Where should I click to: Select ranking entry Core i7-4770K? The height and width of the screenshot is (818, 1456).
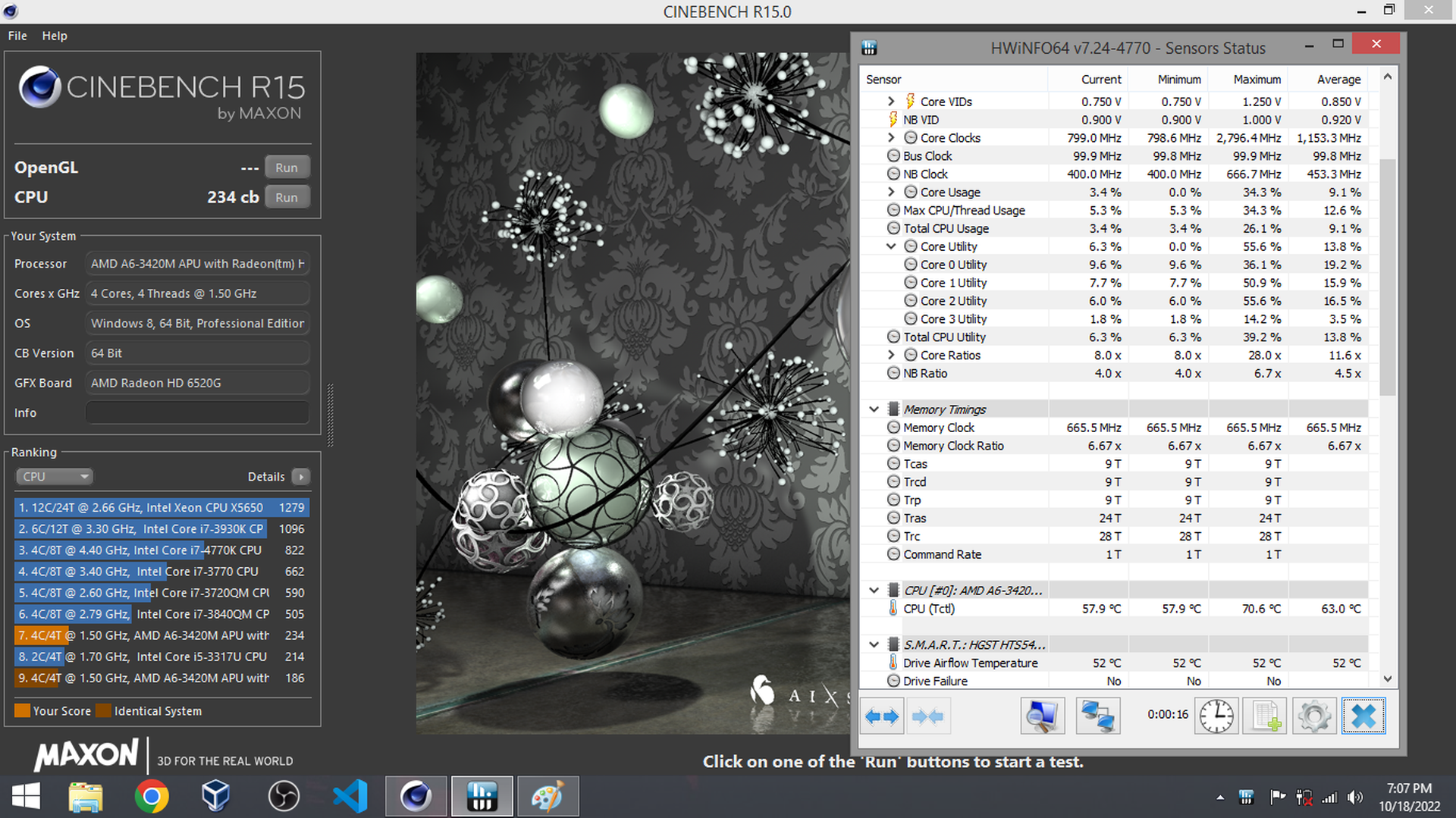(162, 550)
